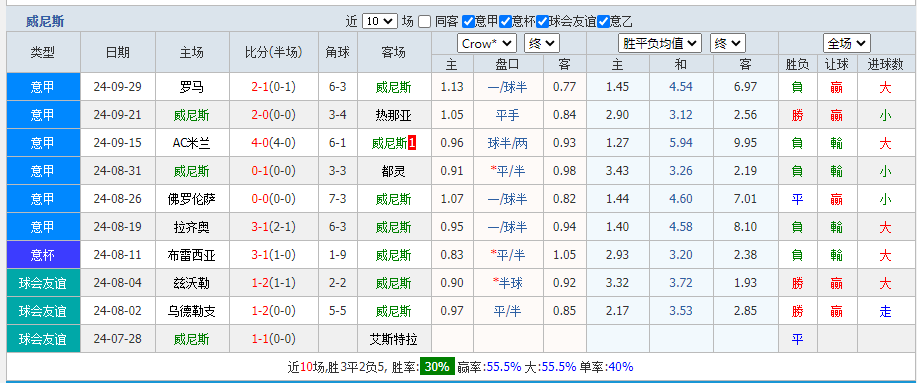Uncheck the 意乙 league filter
The width and height of the screenshot is (917, 383).
click(x=603, y=22)
